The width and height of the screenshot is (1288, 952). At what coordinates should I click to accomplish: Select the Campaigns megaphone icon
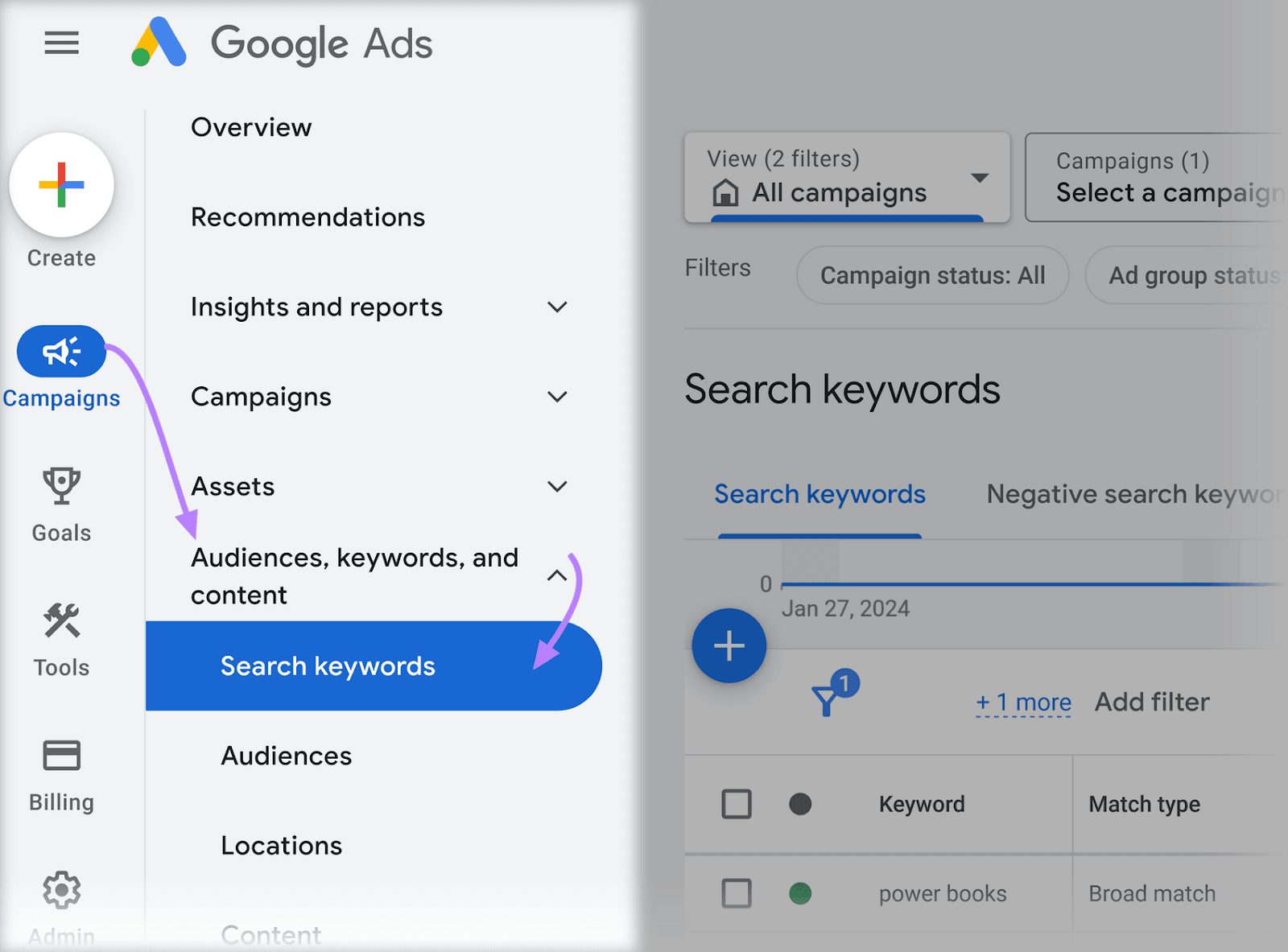pyautogui.click(x=61, y=351)
